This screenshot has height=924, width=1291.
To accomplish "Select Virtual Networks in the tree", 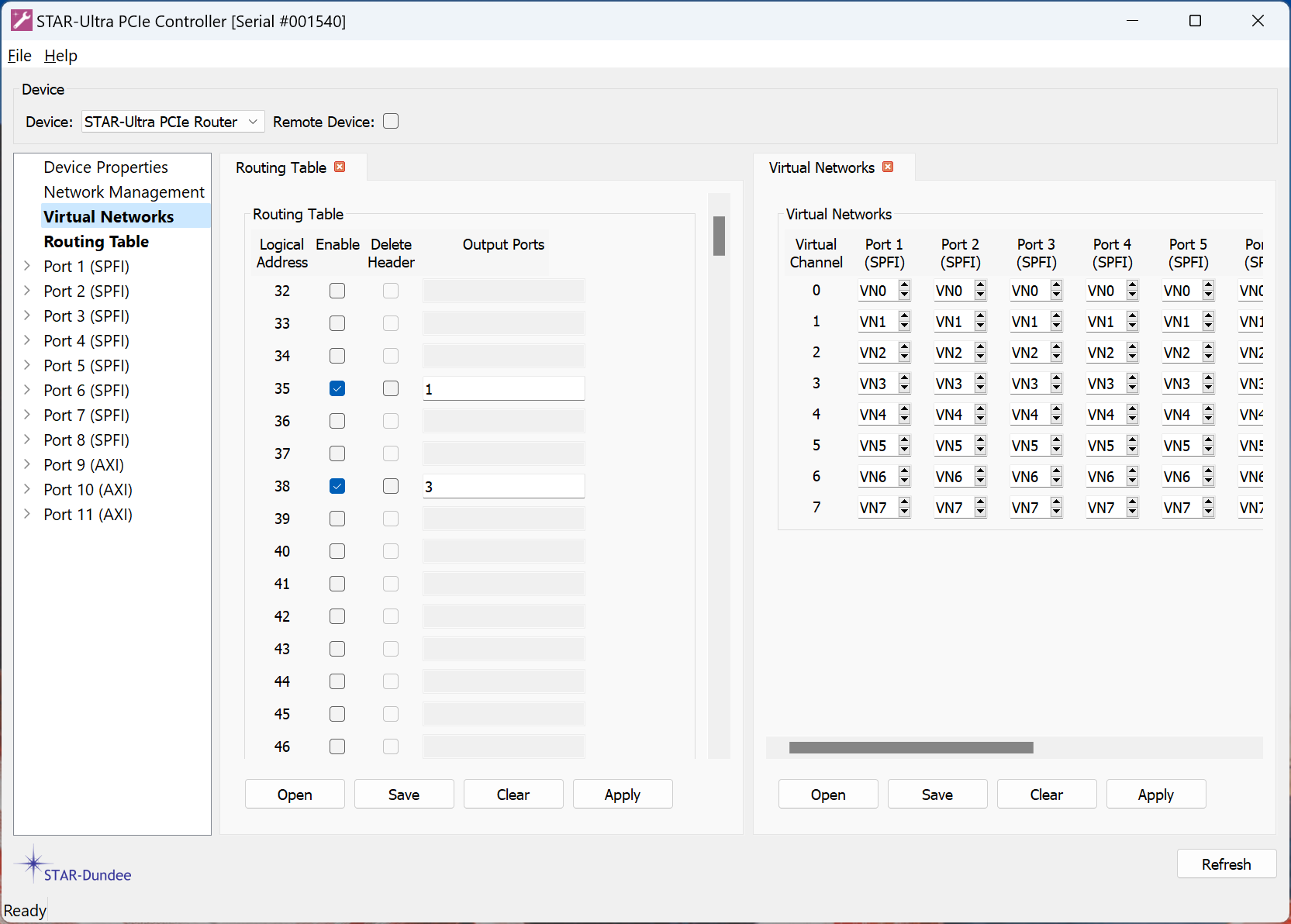I will (x=109, y=217).
